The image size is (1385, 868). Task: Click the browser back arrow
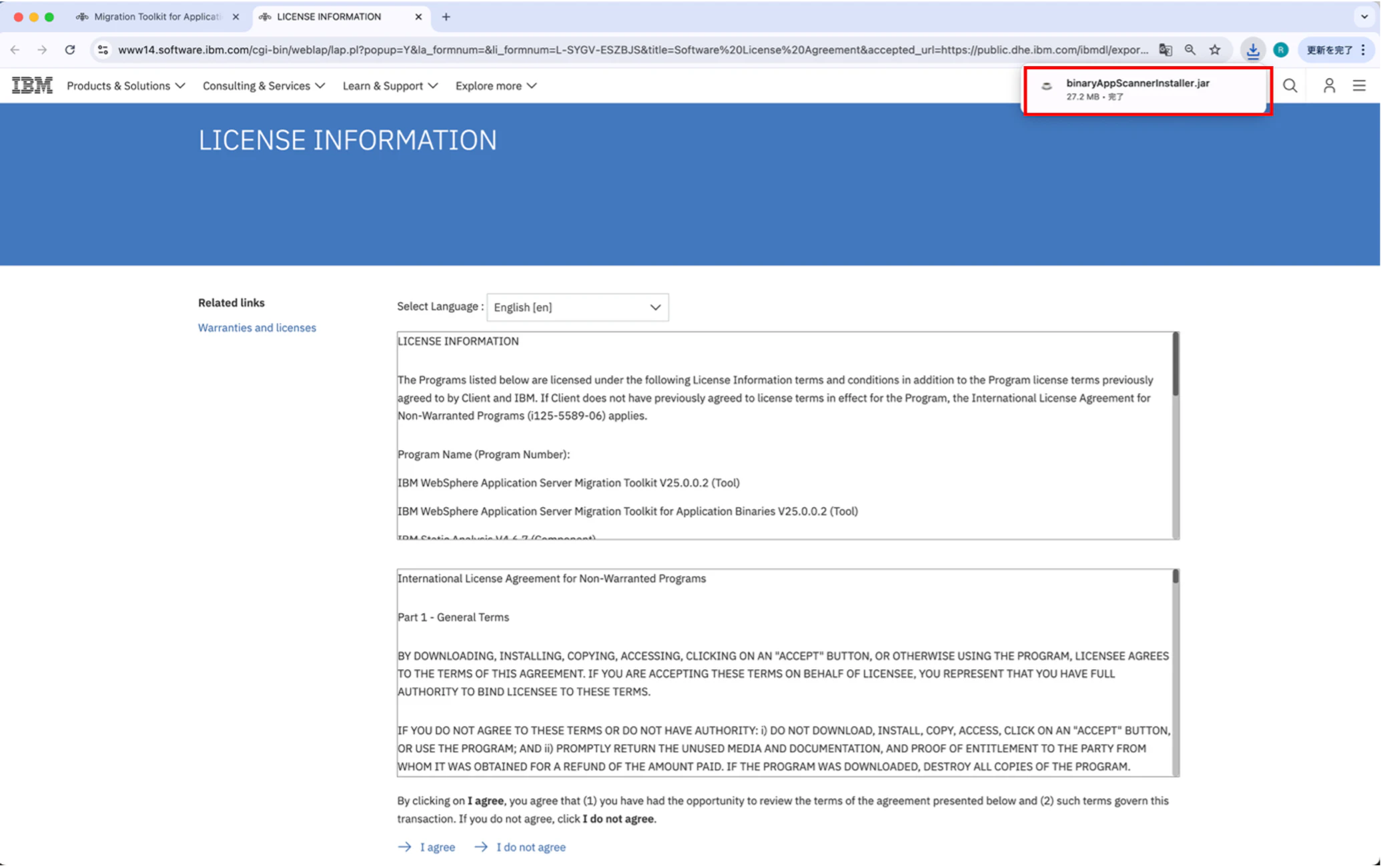click(x=15, y=50)
